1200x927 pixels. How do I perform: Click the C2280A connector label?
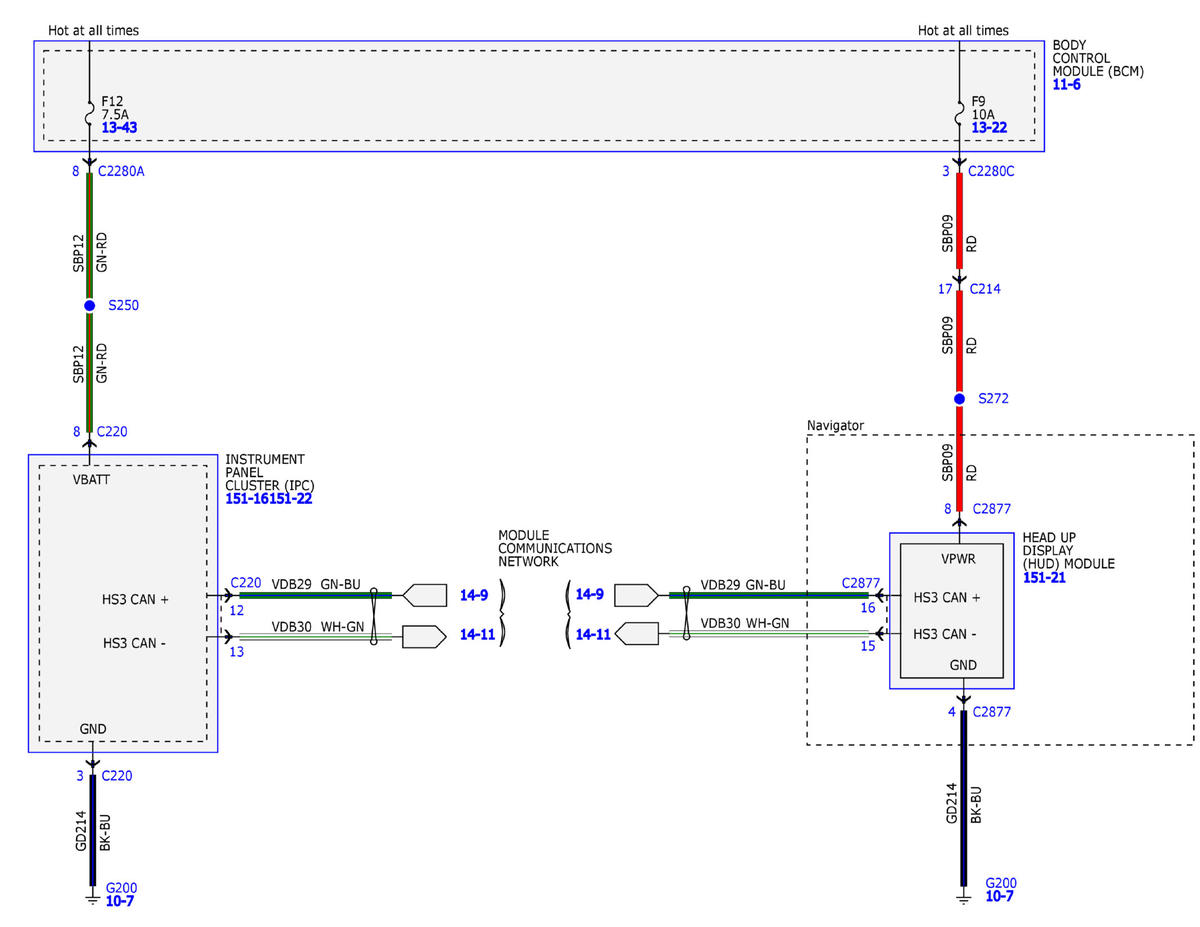pyautogui.click(x=122, y=171)
